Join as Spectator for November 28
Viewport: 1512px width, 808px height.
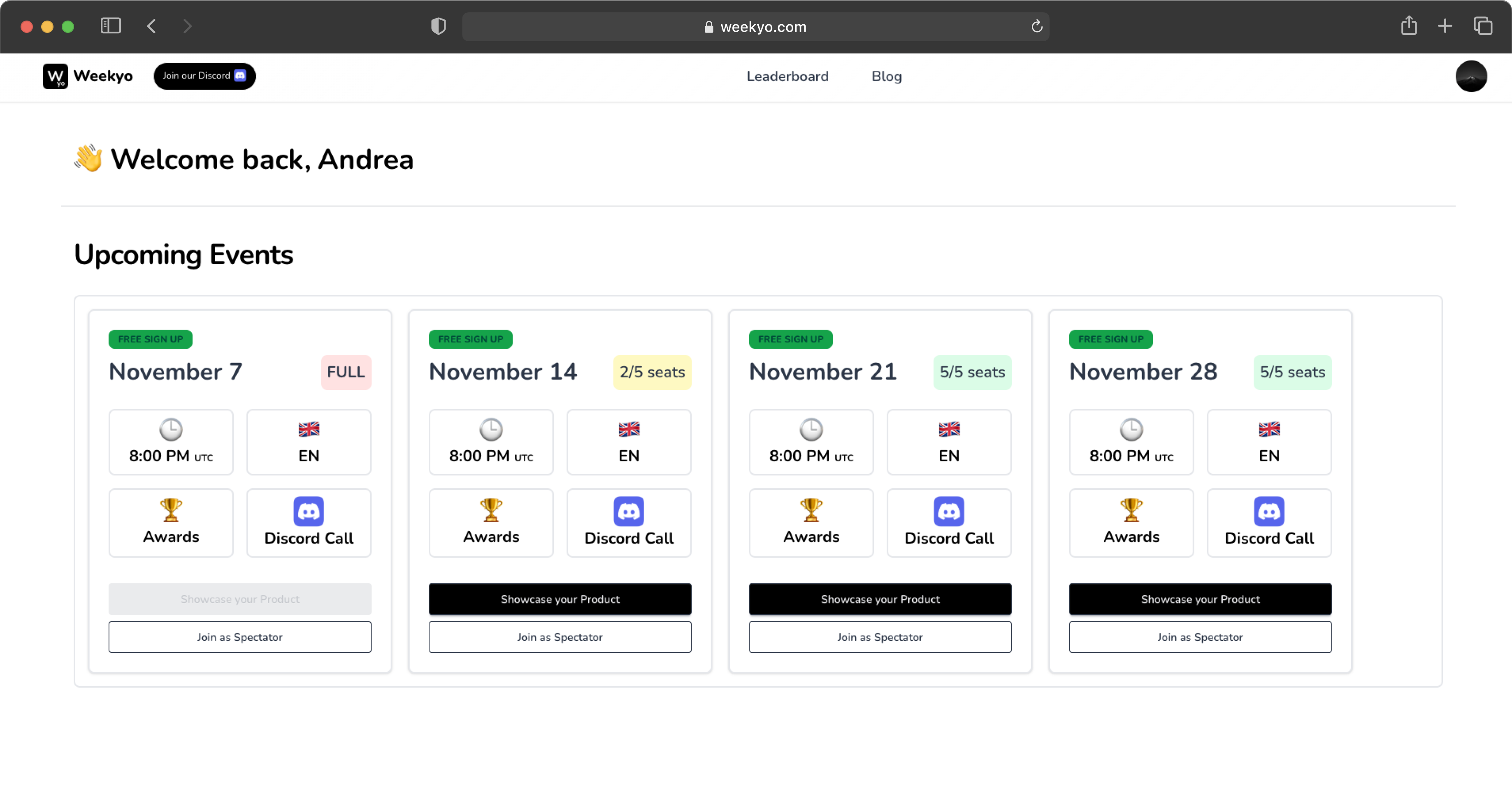pyautogui.click(x=1200, y=637)
